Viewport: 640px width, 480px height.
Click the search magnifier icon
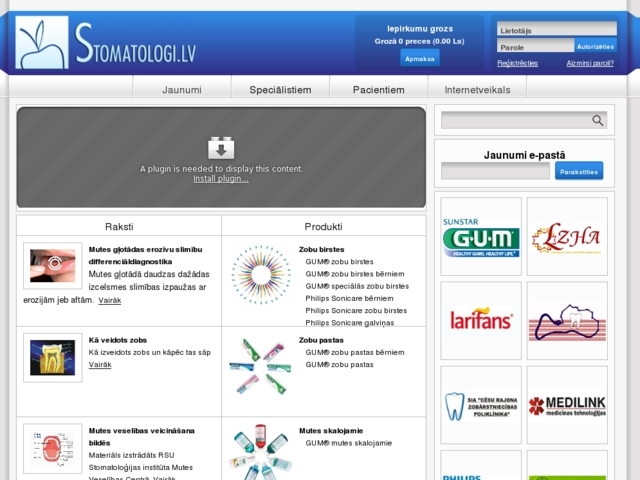[x=597, y=120]
